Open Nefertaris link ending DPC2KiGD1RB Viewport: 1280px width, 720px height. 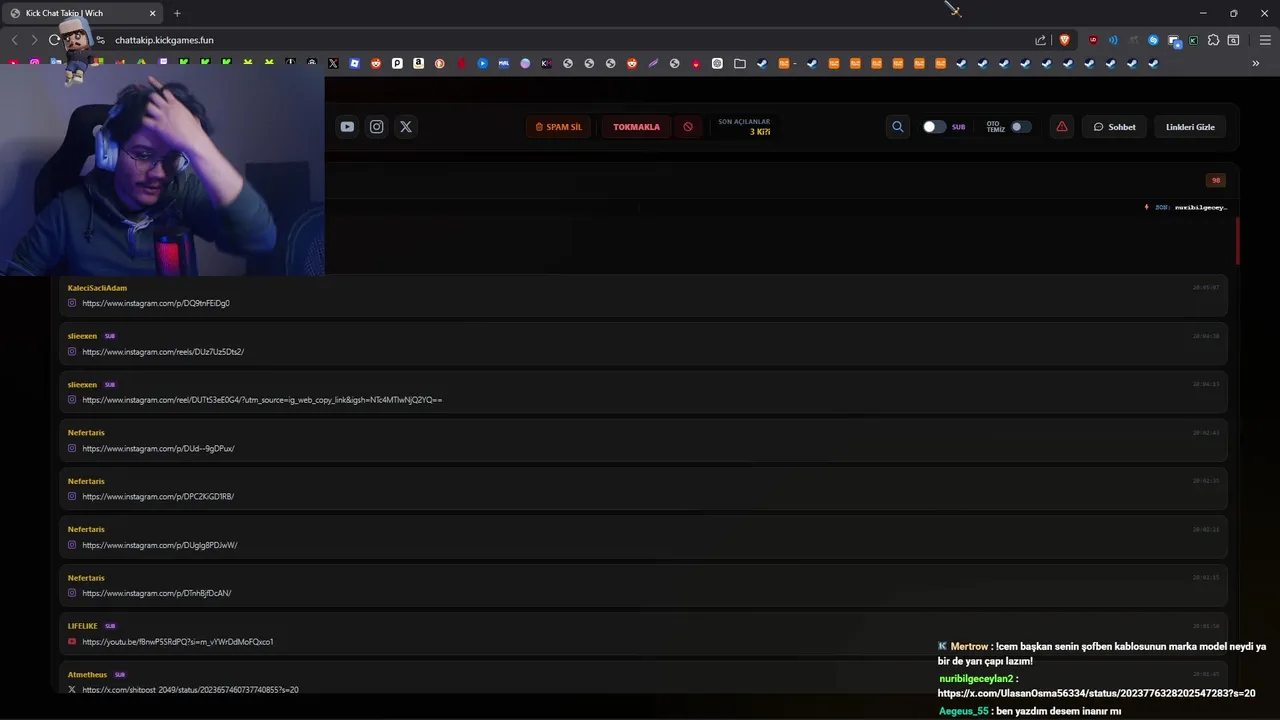click(x=158, y=496)
